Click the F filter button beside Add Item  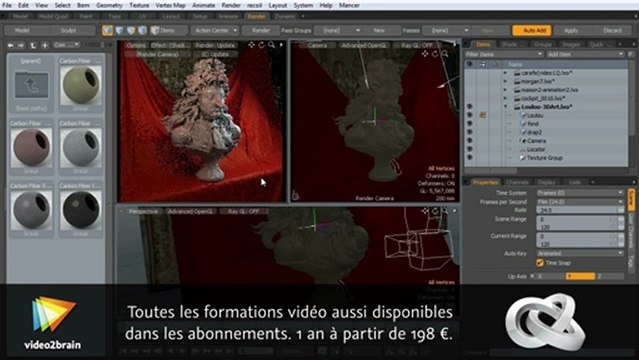pyautogui.click(x=630, y=54)
